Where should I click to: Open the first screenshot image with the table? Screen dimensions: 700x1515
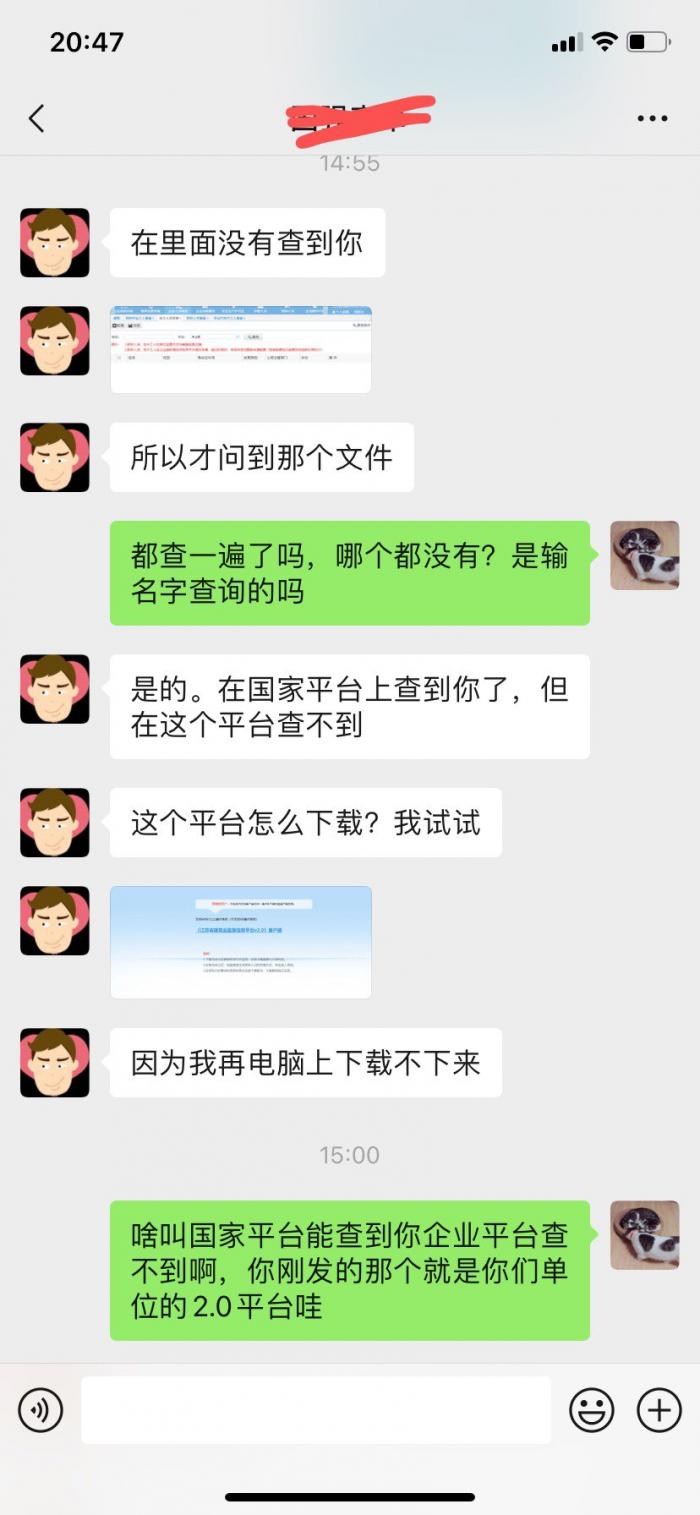tap(241, 350)
